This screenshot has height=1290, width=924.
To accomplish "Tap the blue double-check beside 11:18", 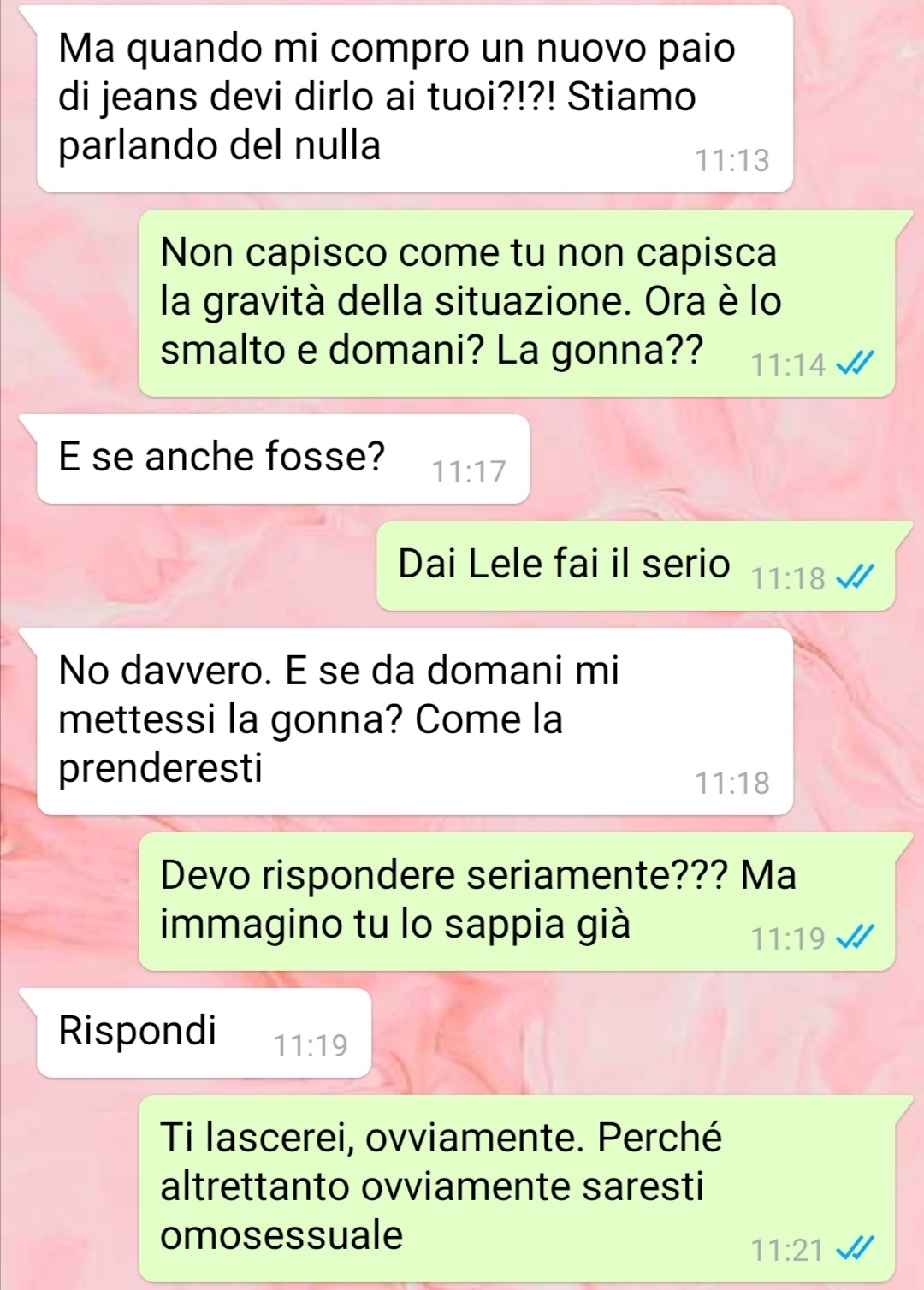I will (855, 579).
